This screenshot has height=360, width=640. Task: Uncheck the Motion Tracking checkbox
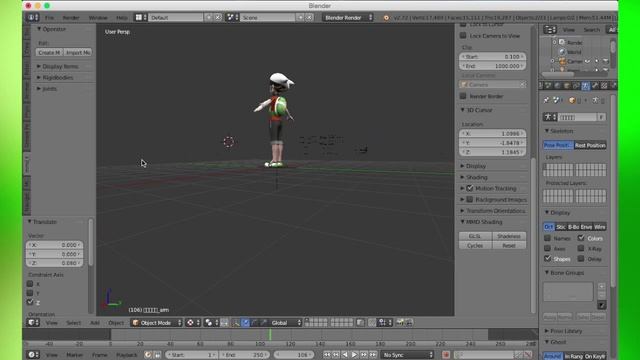[x=470, y=188]
